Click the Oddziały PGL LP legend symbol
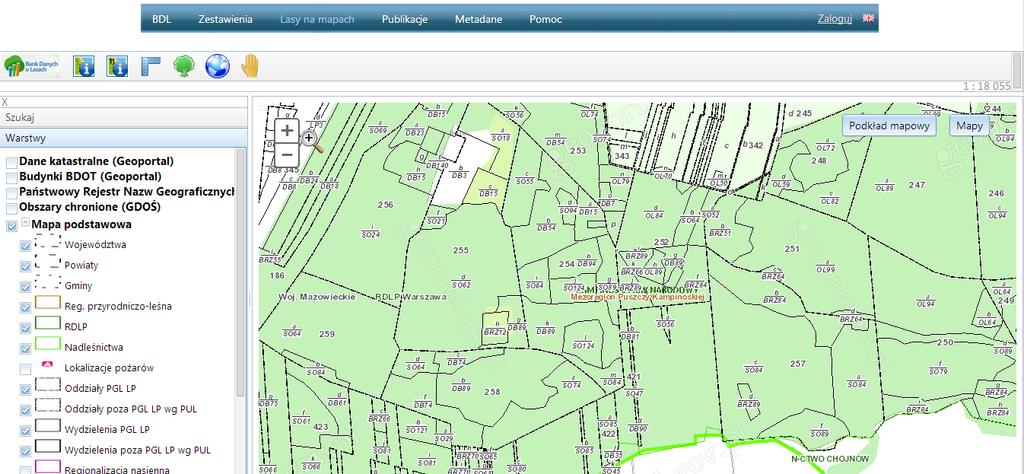Image resolution: width=1024 pixels, height=474 pixels. pos(48,385)
